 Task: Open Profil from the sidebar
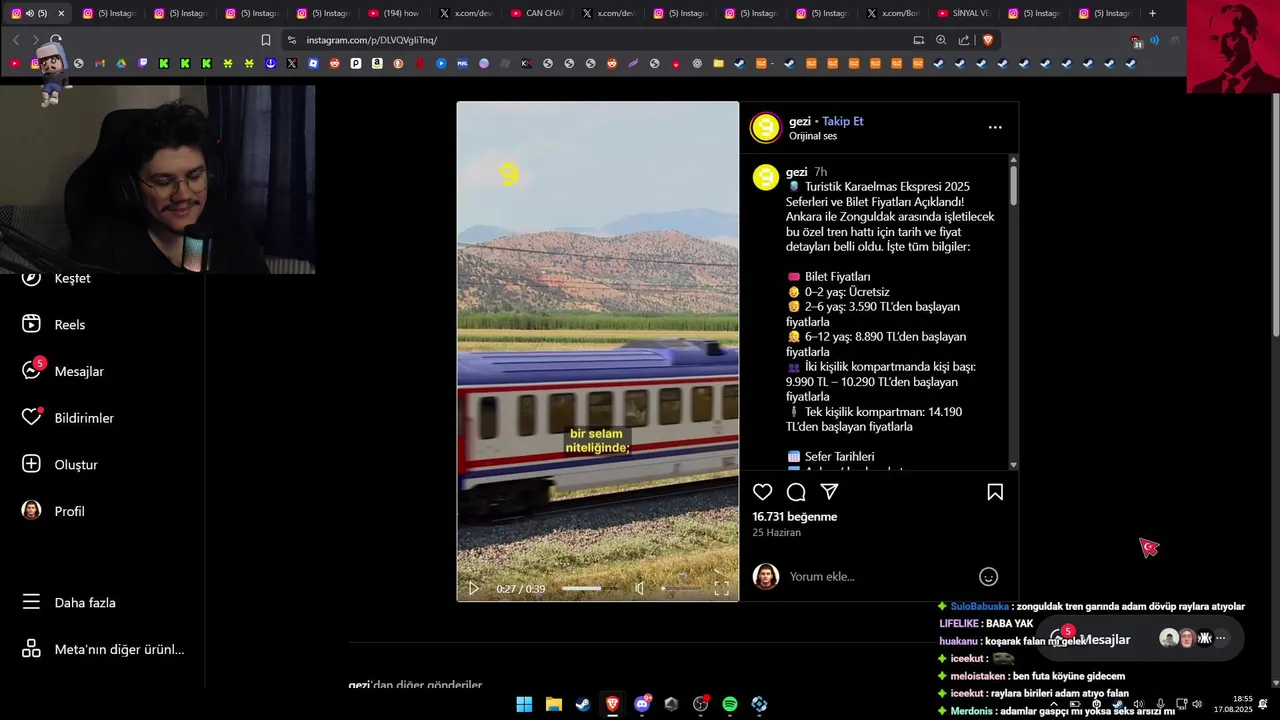pyautogui.click(x=54, y=511)
